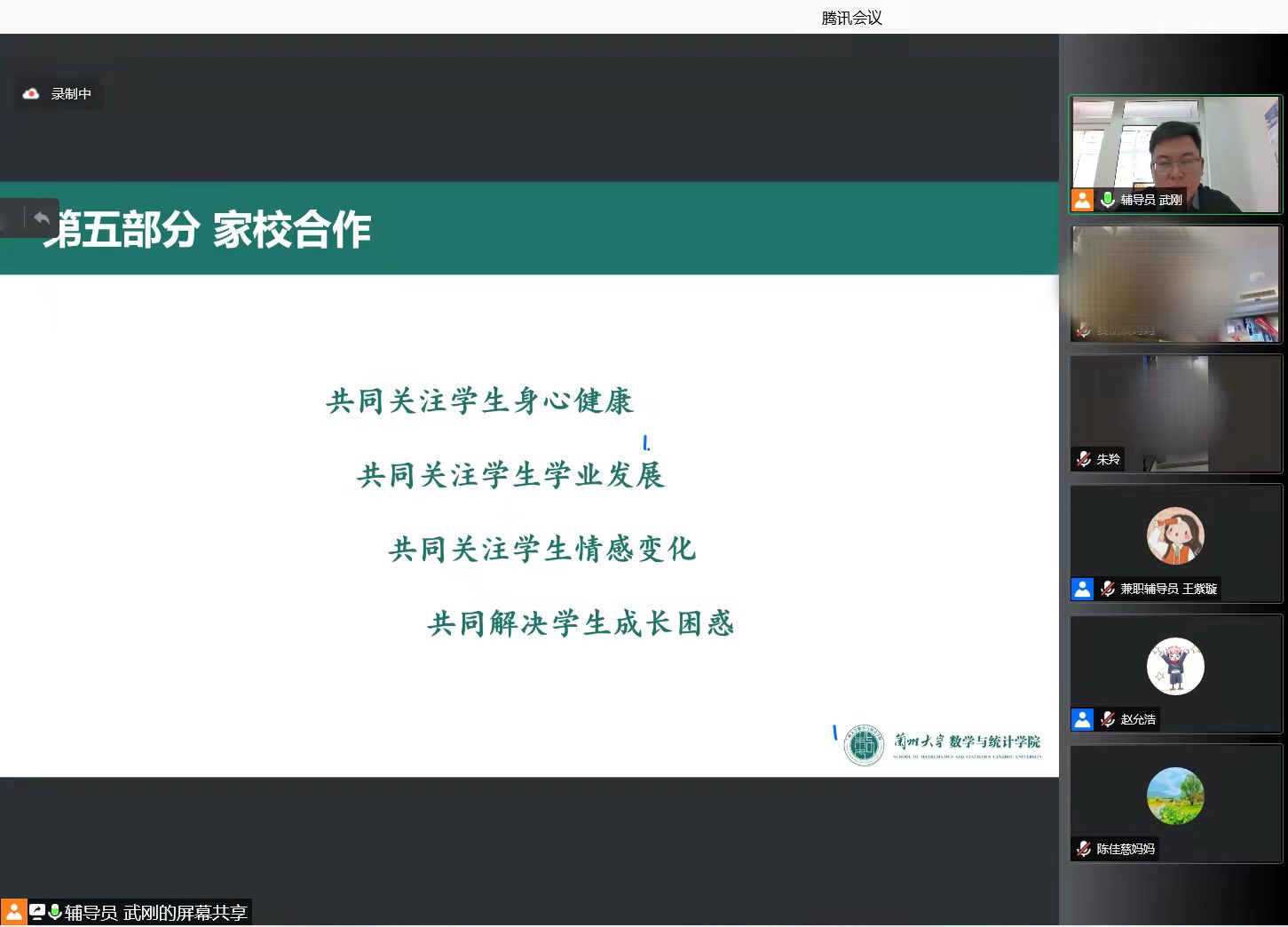
Task: Click the 腾讯会议 window title
Action: (851, 18)
